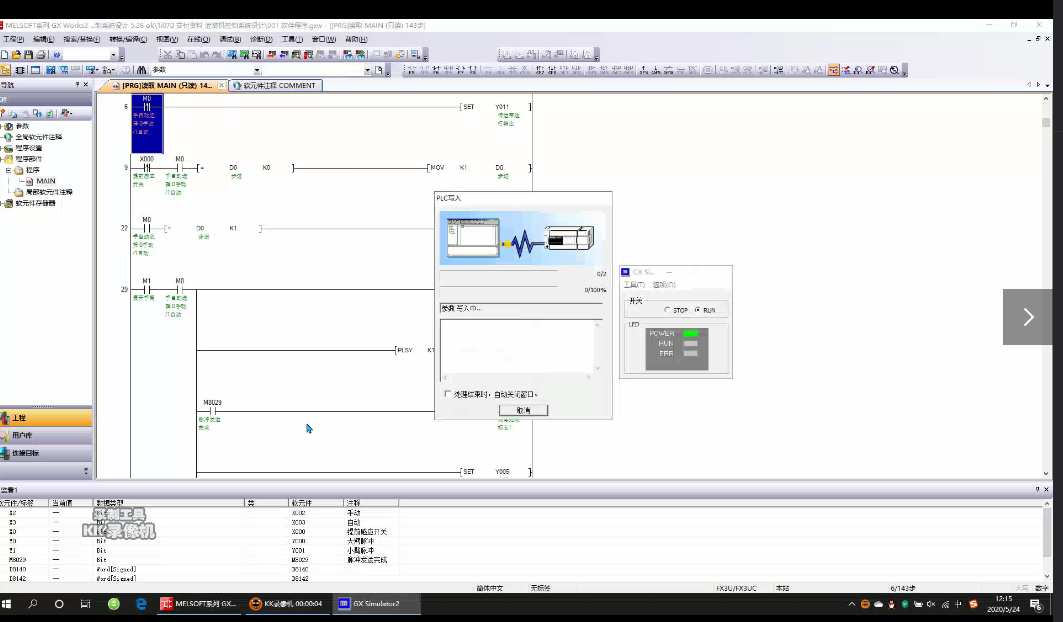This screenshot has height=622, width=1063.
Task: Click the MELSOFT GX Works2 taskbar button
Action: (x=198, y=604)
